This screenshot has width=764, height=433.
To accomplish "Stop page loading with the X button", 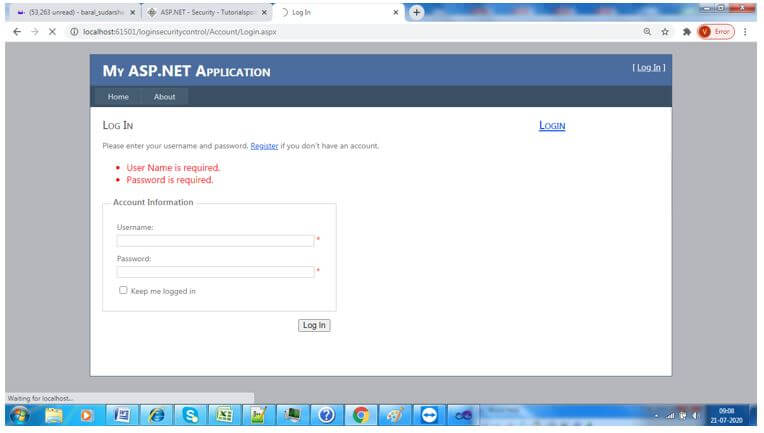I will pyautogui.click(x=52, y=32).
